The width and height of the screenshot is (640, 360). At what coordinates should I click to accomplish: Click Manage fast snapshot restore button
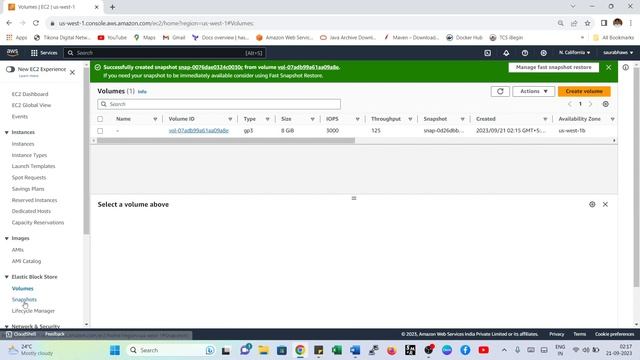click(x=553, y=67)
